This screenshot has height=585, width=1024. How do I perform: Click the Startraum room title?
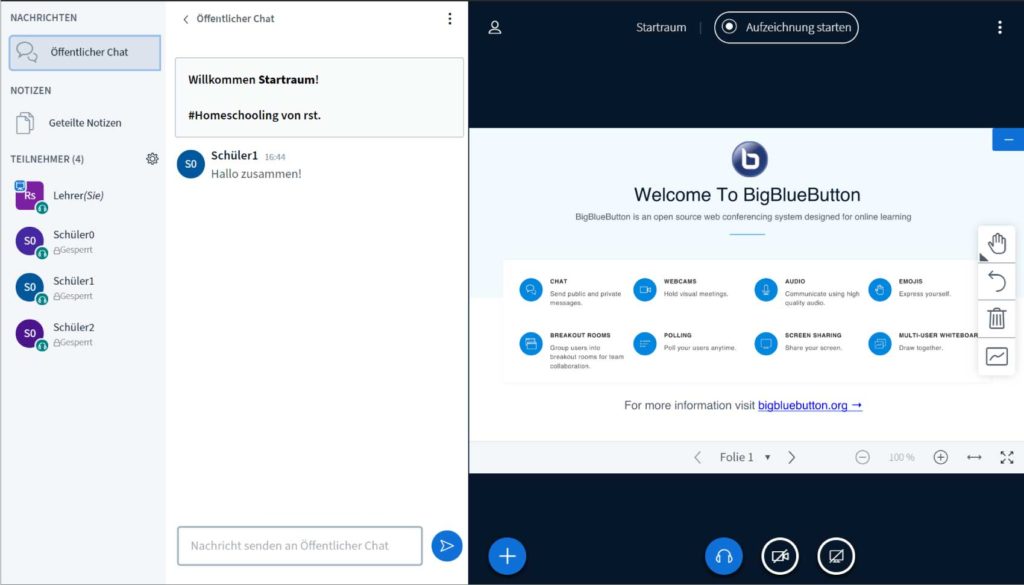tap(661, 27)
